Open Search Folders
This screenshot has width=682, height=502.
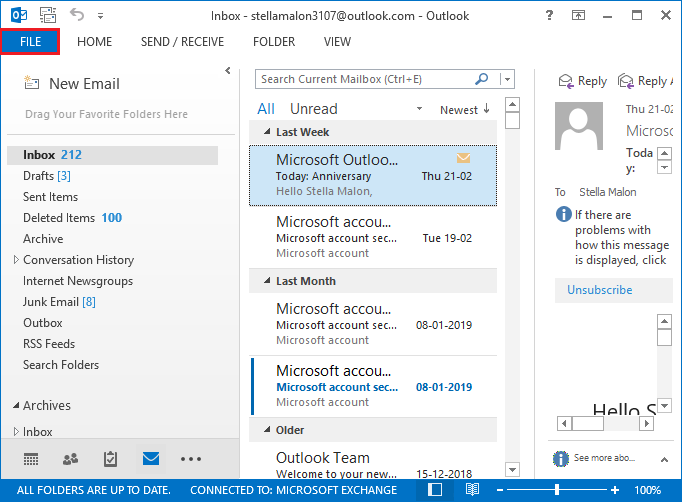(x=61, y=365)
